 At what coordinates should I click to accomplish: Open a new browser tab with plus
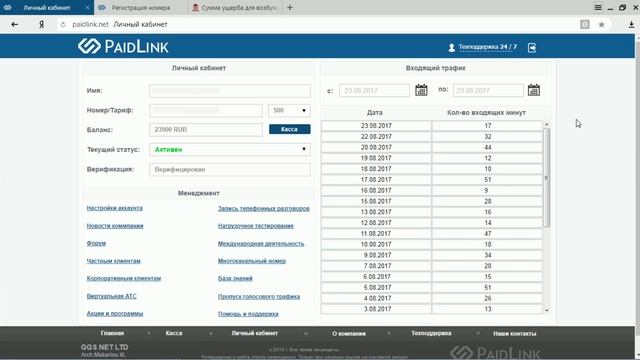point(290,7)
